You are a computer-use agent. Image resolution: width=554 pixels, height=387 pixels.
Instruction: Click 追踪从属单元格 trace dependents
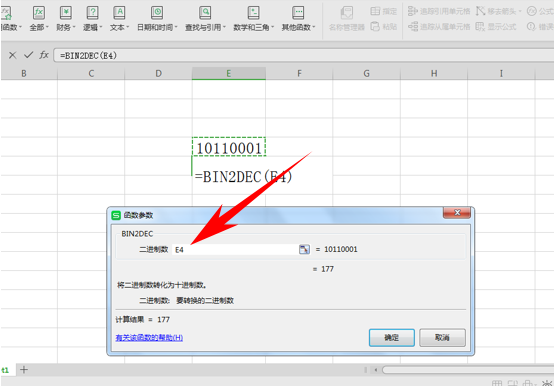point(439,27)
